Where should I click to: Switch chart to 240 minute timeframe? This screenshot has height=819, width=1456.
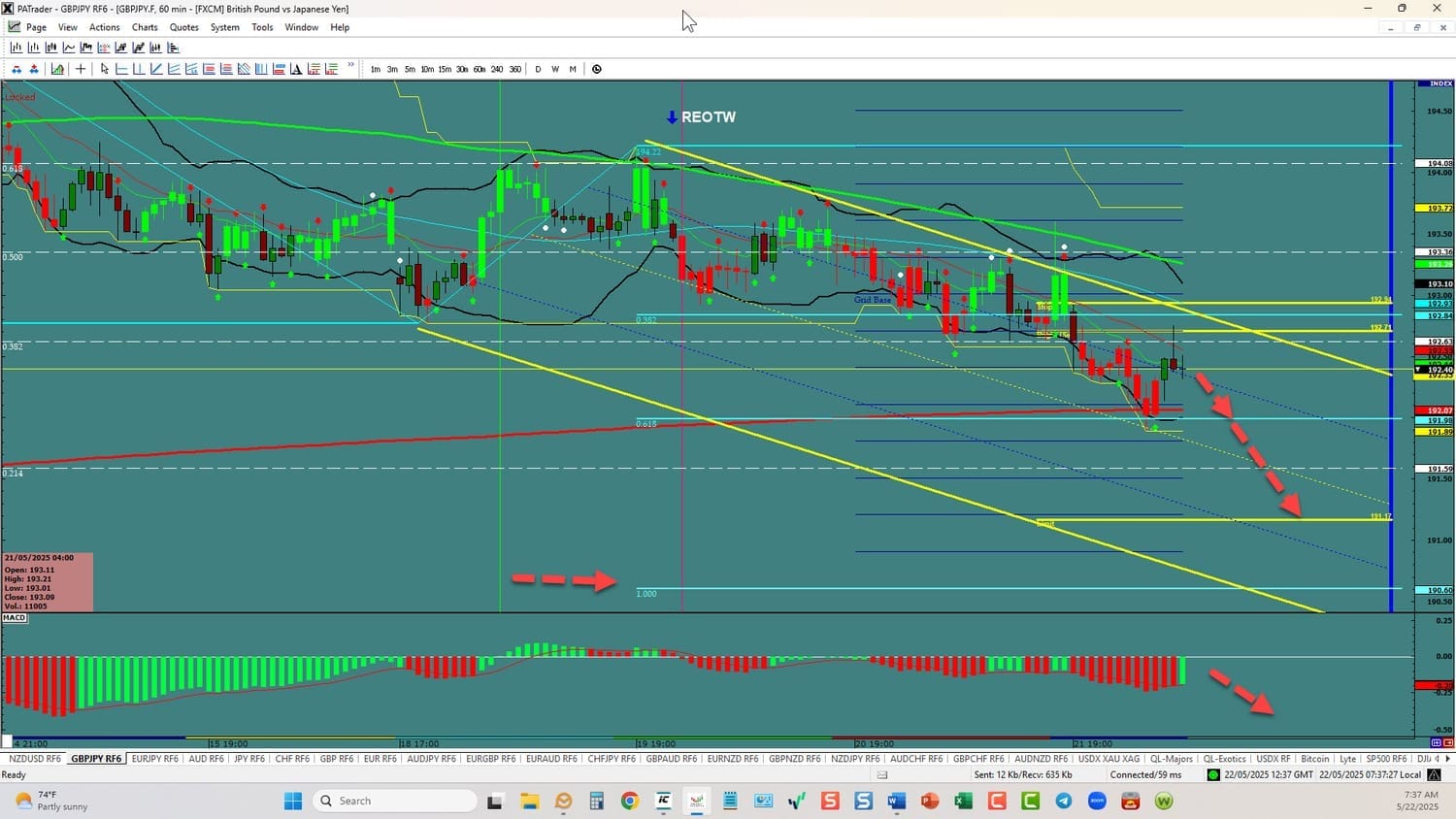pos(497,69)
